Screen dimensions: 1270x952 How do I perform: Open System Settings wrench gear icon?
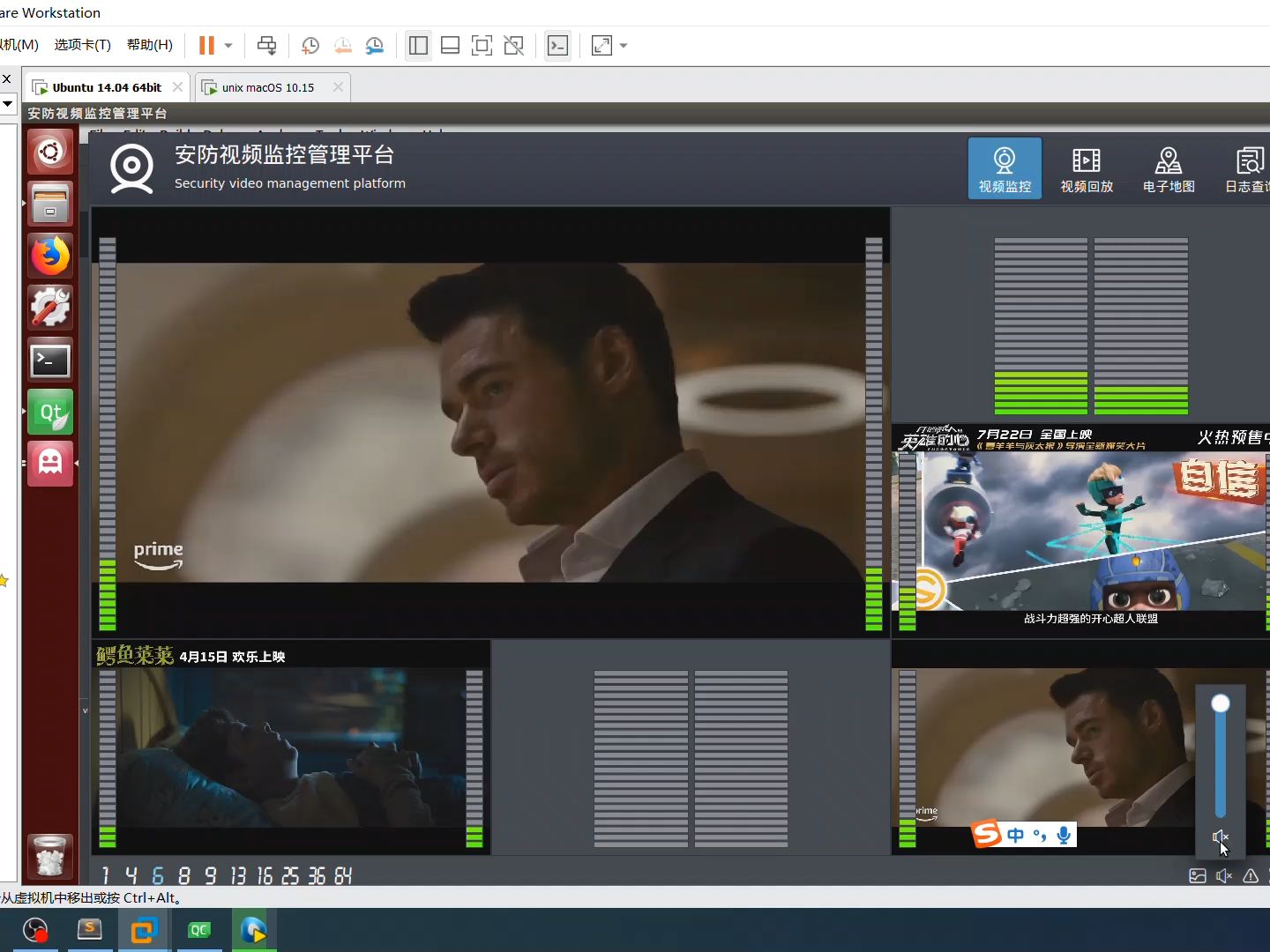pyautogui.click(x=50, y=308)
